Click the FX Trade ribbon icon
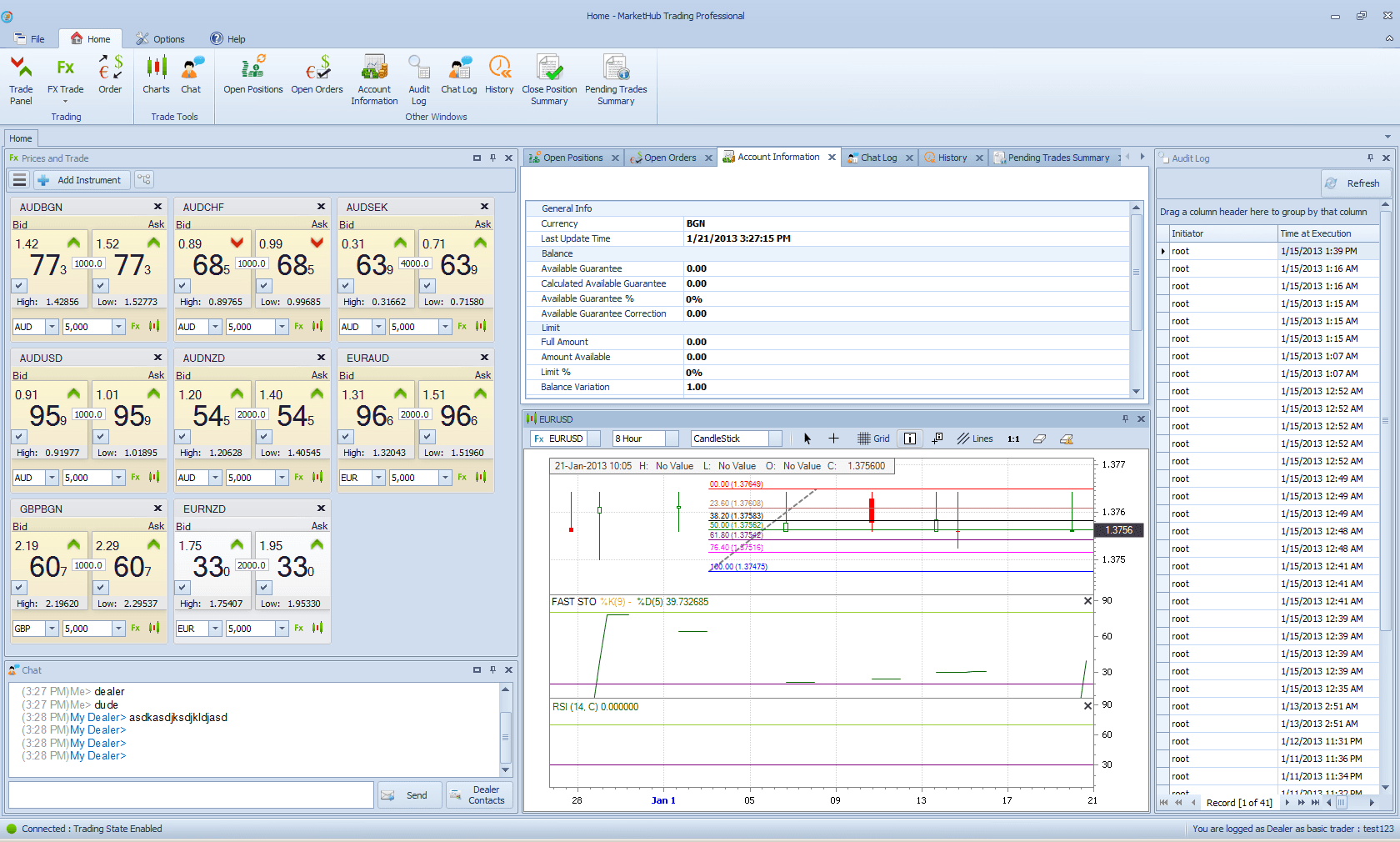This screenshot has width=1400, height=842. point(65,75)
